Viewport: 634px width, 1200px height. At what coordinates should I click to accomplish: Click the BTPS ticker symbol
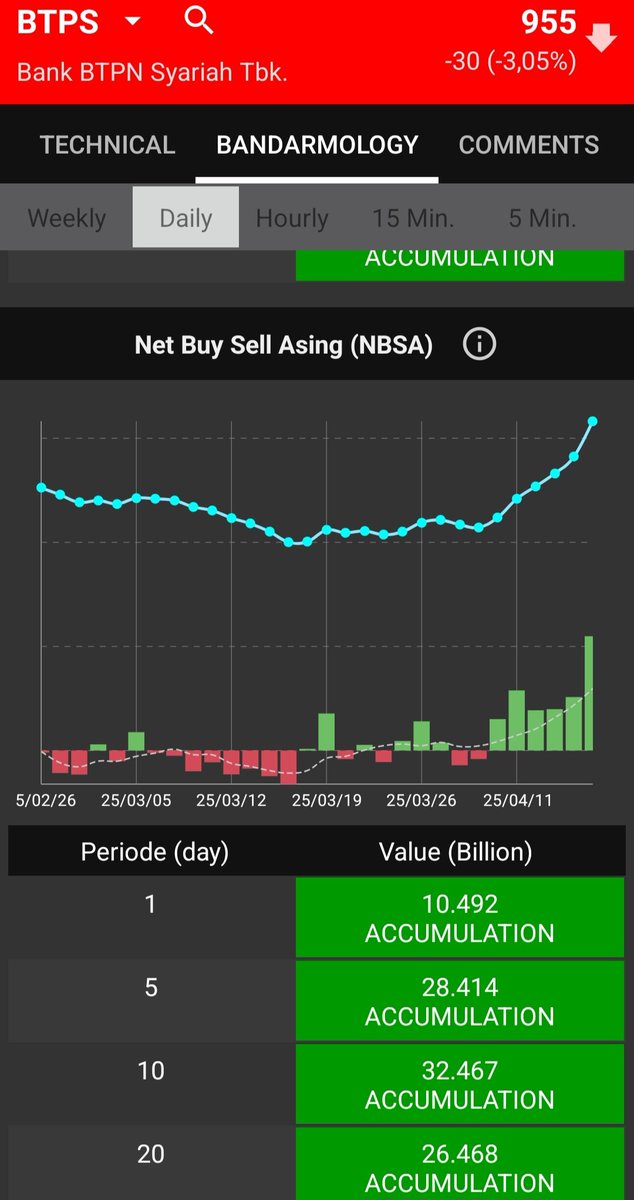pos(58,23)
